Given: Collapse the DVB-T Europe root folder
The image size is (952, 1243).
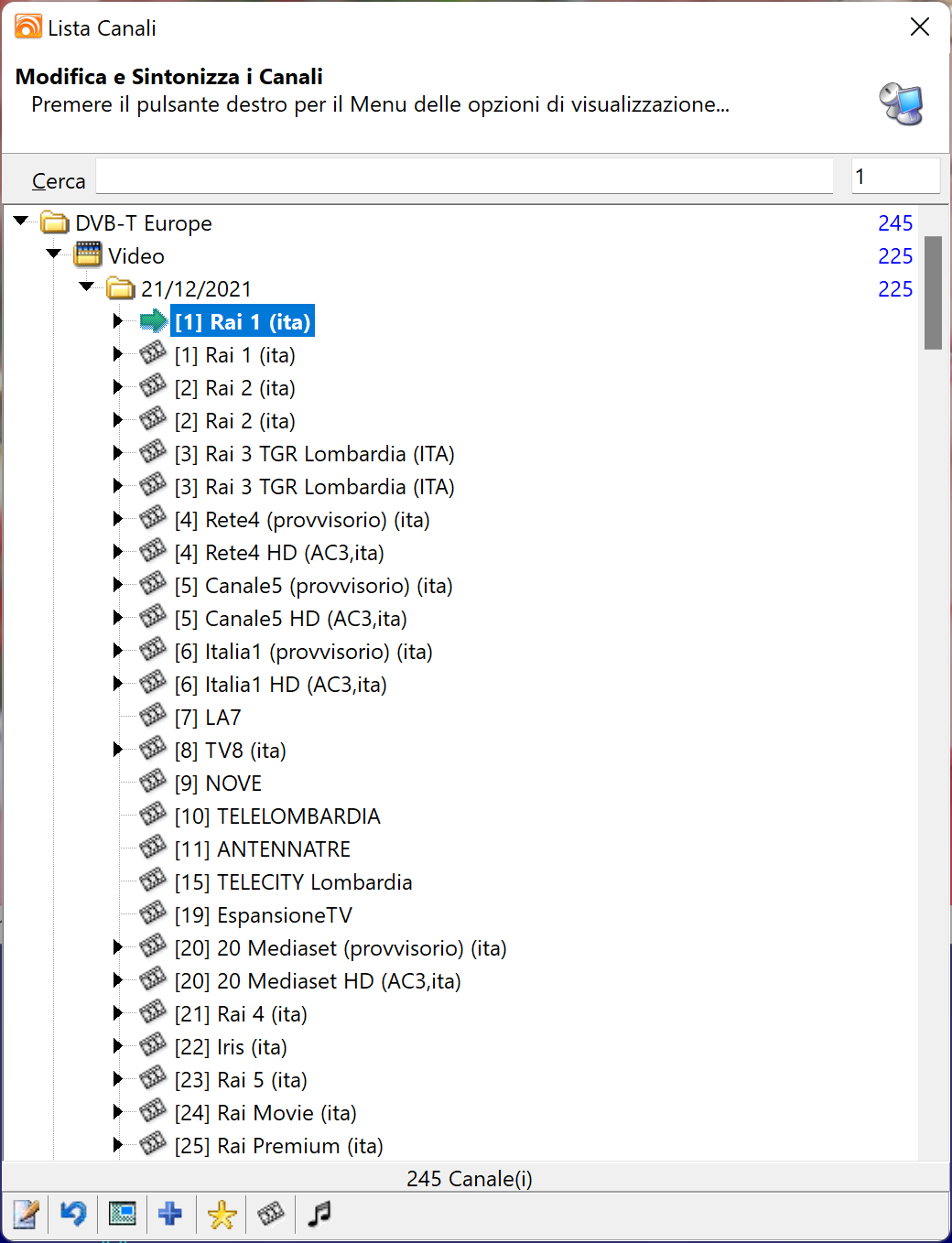Looking at the screenshot, I should [x=21, y=222].
